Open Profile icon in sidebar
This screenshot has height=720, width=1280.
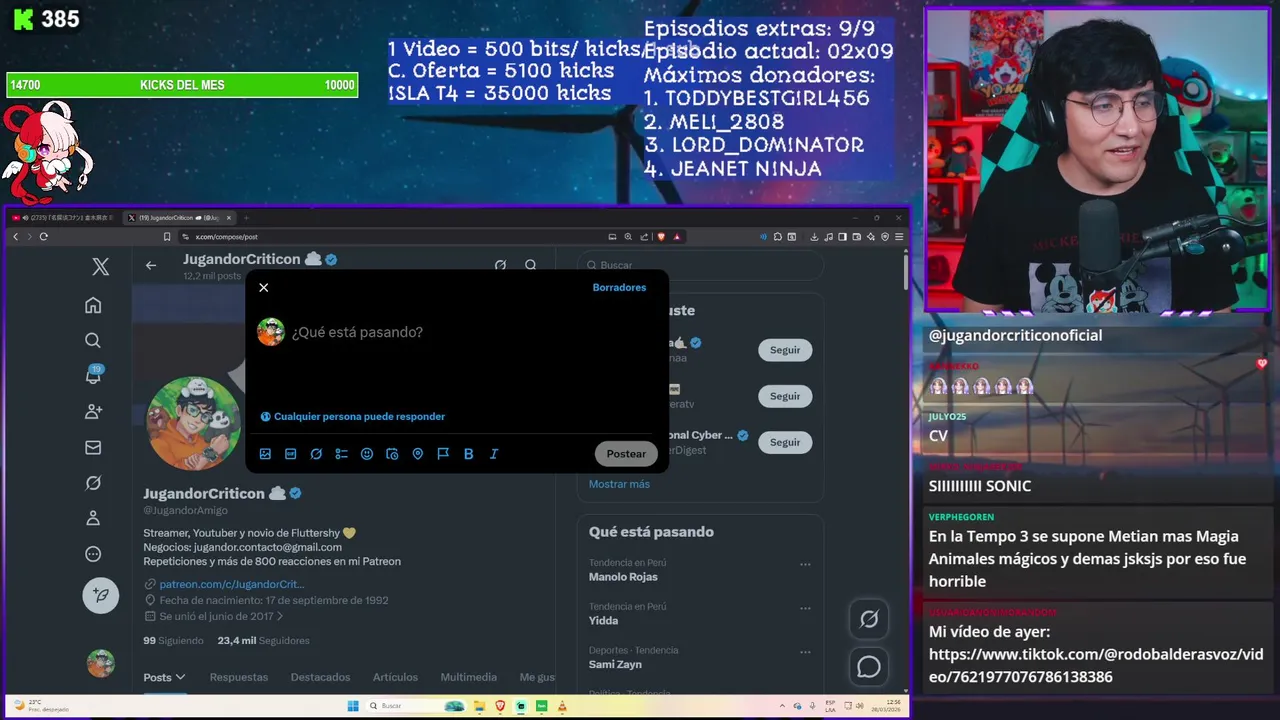pyautogui.click(x=93, y=518)
